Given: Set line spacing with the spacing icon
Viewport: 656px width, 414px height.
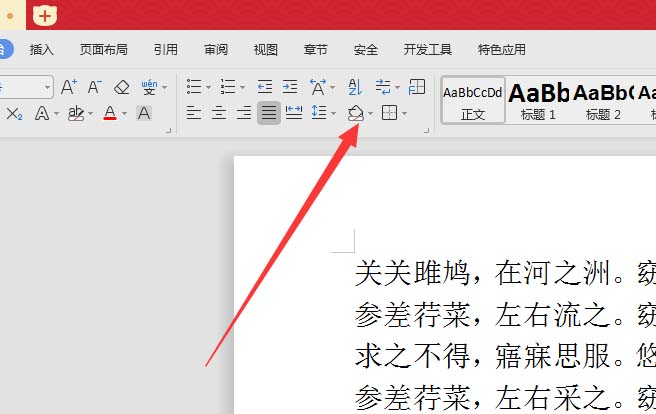Looking at the screenshot, I should (x=319, y=113).
